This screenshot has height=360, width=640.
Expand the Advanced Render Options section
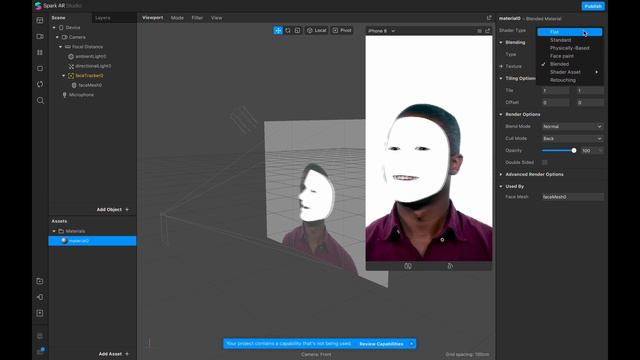click(x=501, y=174)
